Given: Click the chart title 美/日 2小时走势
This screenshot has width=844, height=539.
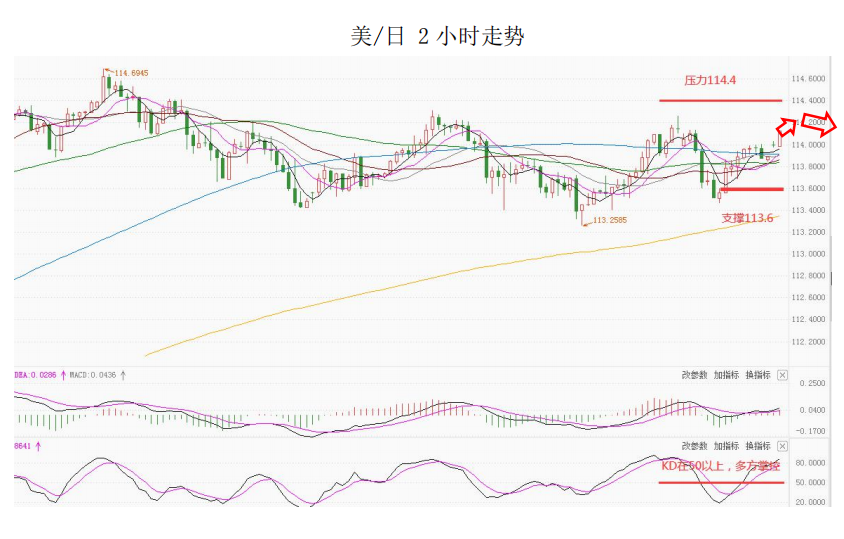Looking at the screenshot, I should pos(437,37).
